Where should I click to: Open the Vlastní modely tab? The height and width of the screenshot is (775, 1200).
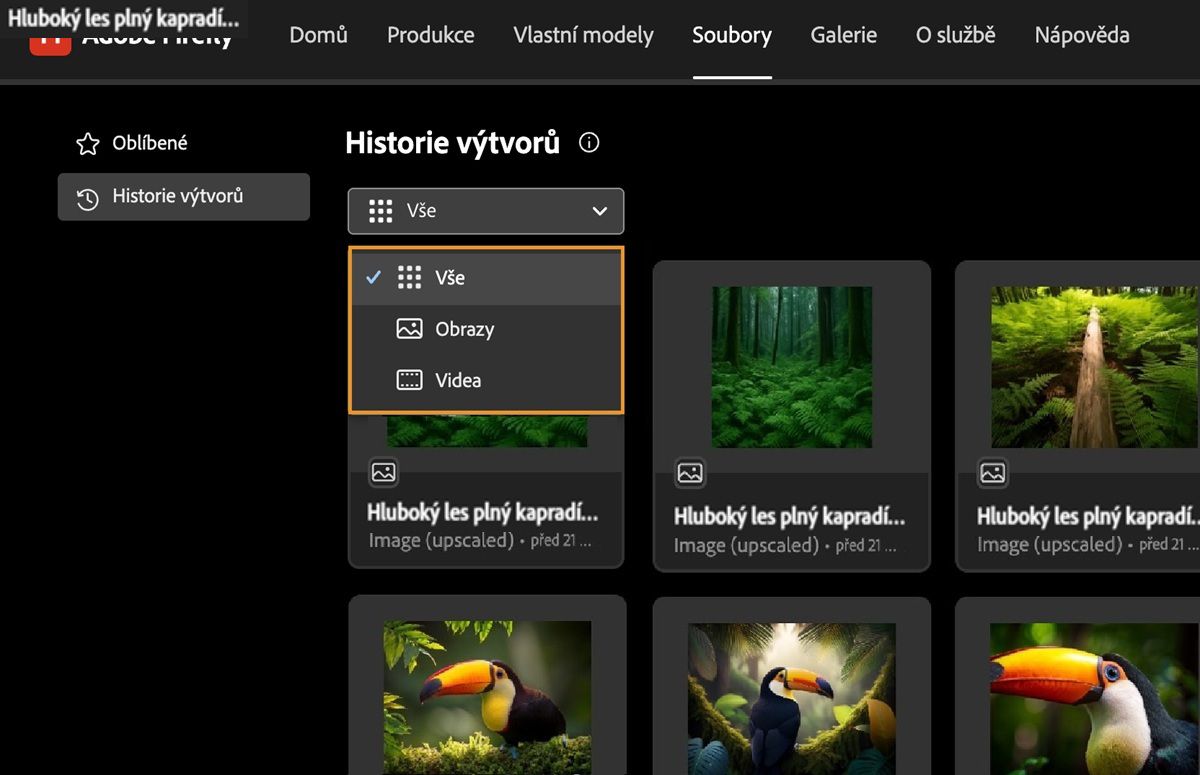click(x=583, y=35)
